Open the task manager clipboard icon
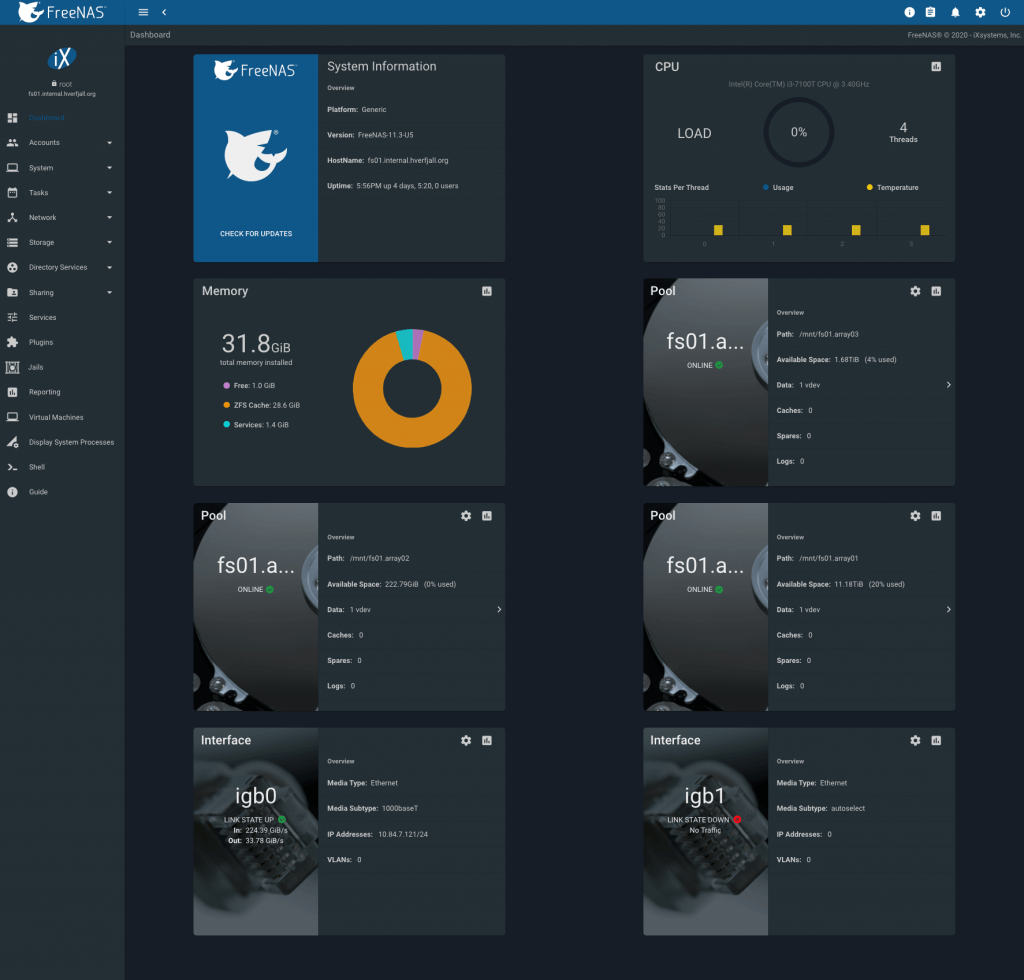Screen dimensions: 1024x980 coord(930,12)
